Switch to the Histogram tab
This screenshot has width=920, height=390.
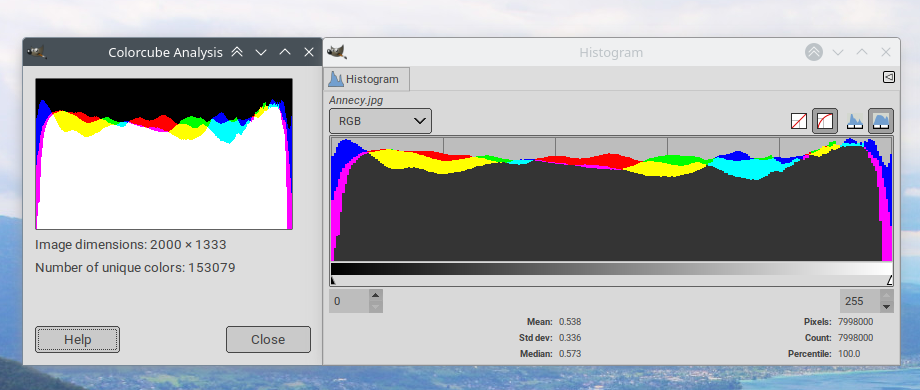click(x=366, y=79)
